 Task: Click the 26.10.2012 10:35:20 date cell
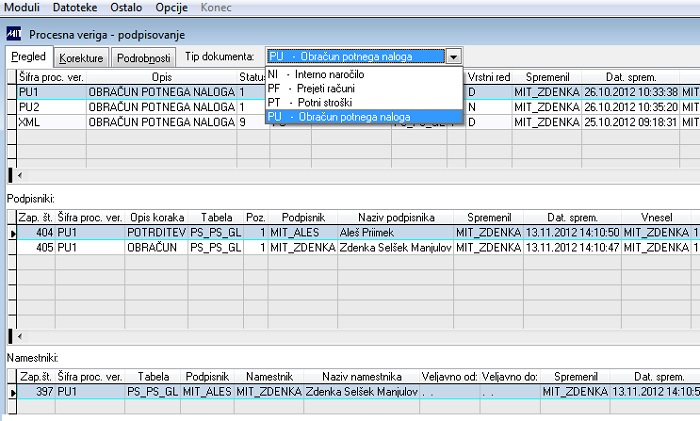tap(630, 107)
